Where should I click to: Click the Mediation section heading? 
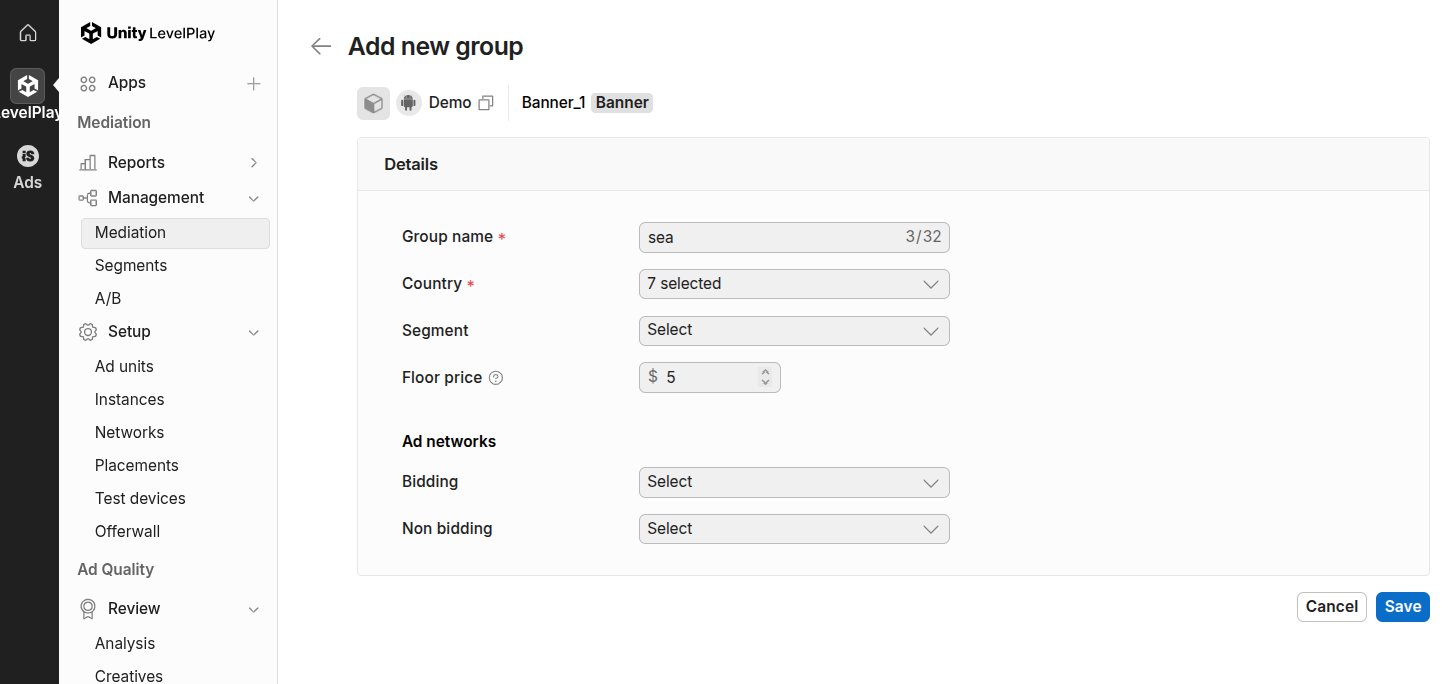pyautogui.click(x=114, y=123)
